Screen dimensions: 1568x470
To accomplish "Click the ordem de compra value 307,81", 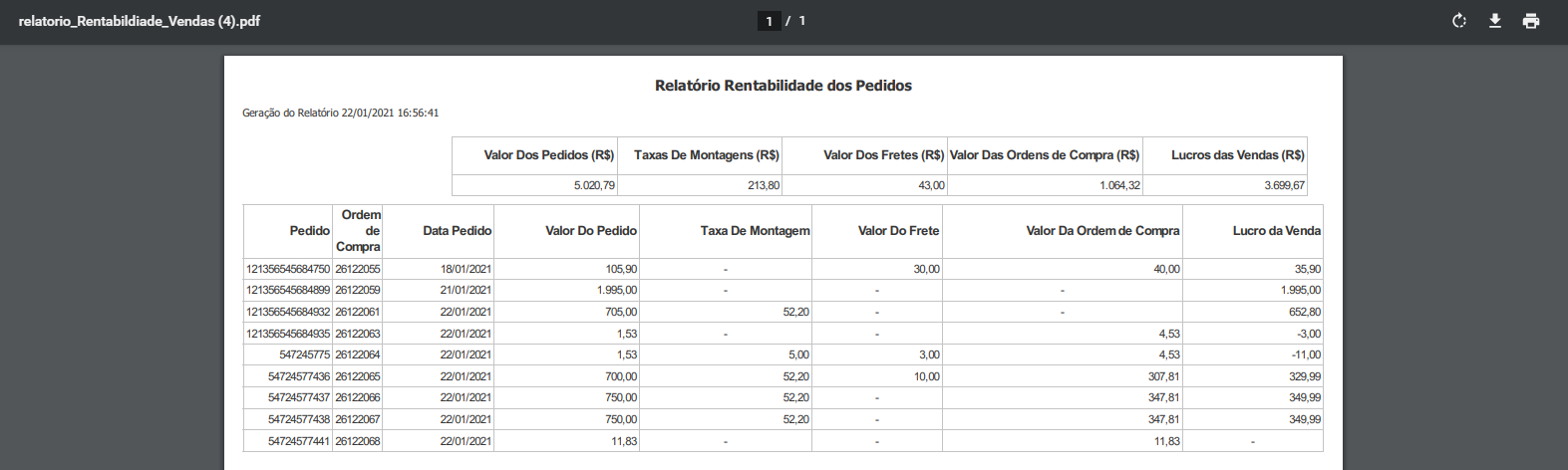I will (1164, 376).
